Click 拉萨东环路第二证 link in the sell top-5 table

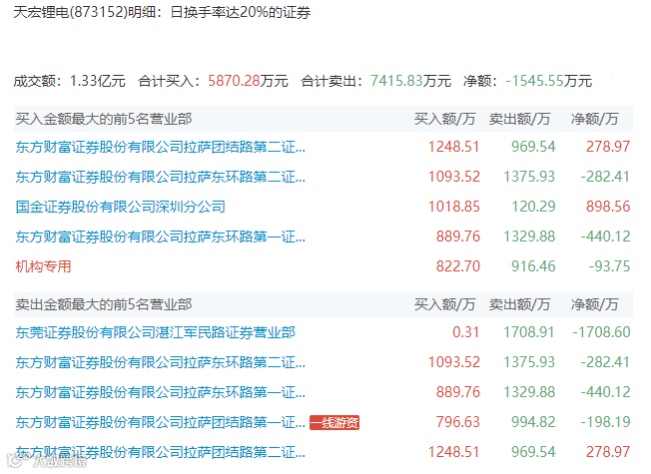pos(161,362)
